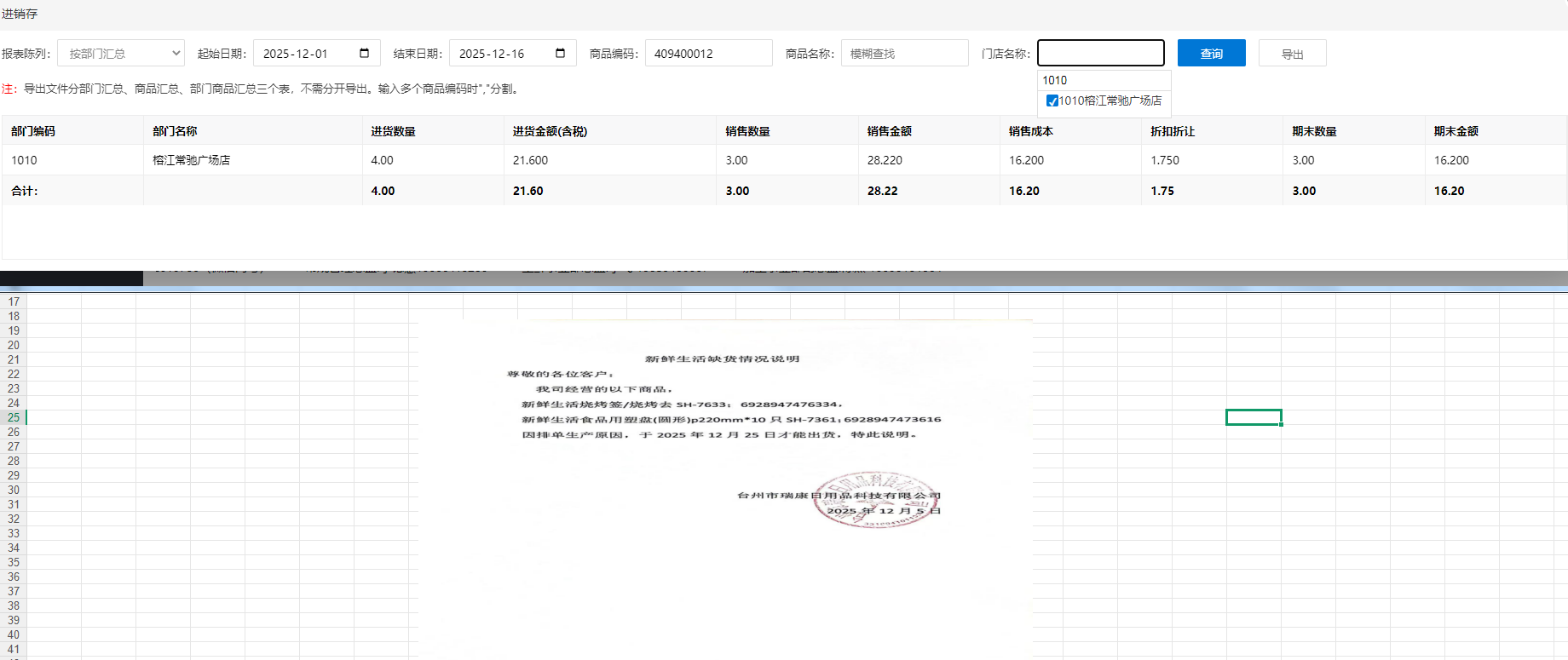The height and width of the screenshot is (660, 1568).
Task: Expand the 报表陈列 按部门汇总 dropdown
Action: [x=121, y=53]
